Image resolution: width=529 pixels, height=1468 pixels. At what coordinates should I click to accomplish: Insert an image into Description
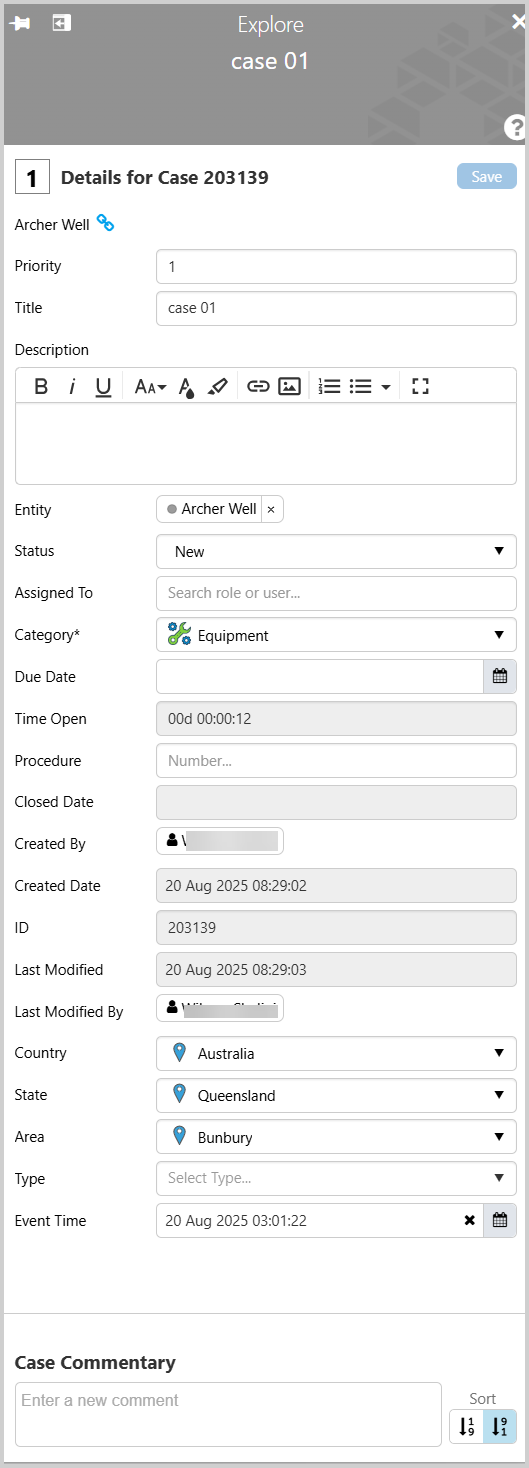[x=289, y=386]
